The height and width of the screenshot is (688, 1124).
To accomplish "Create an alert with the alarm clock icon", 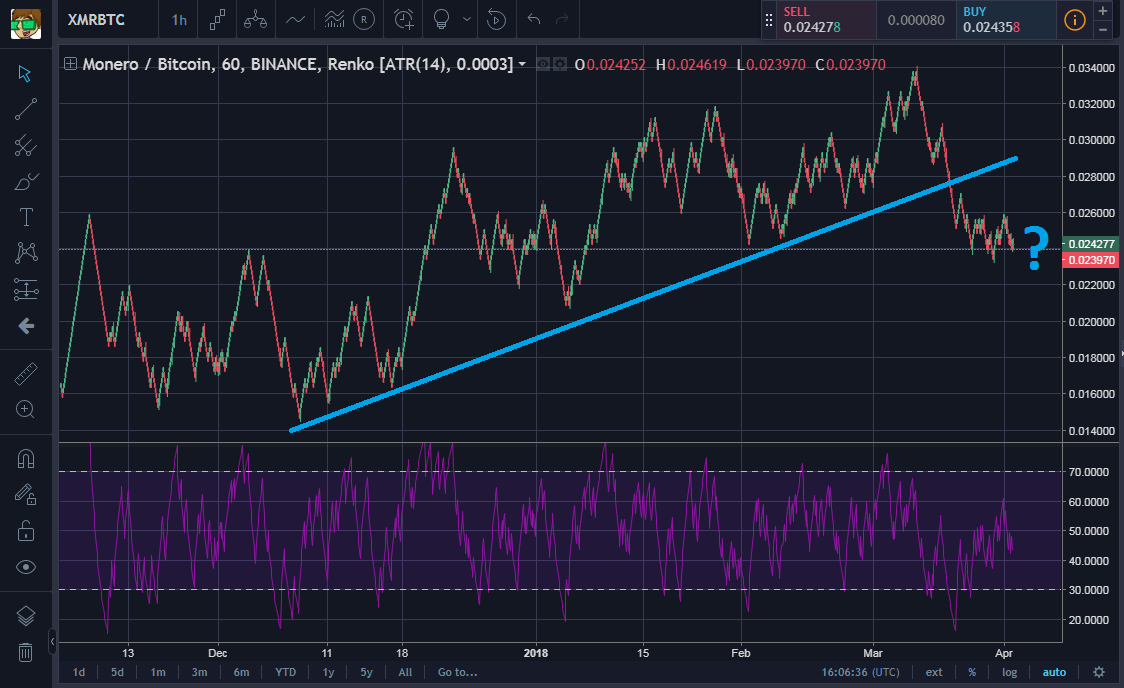I will coord(404,20).
